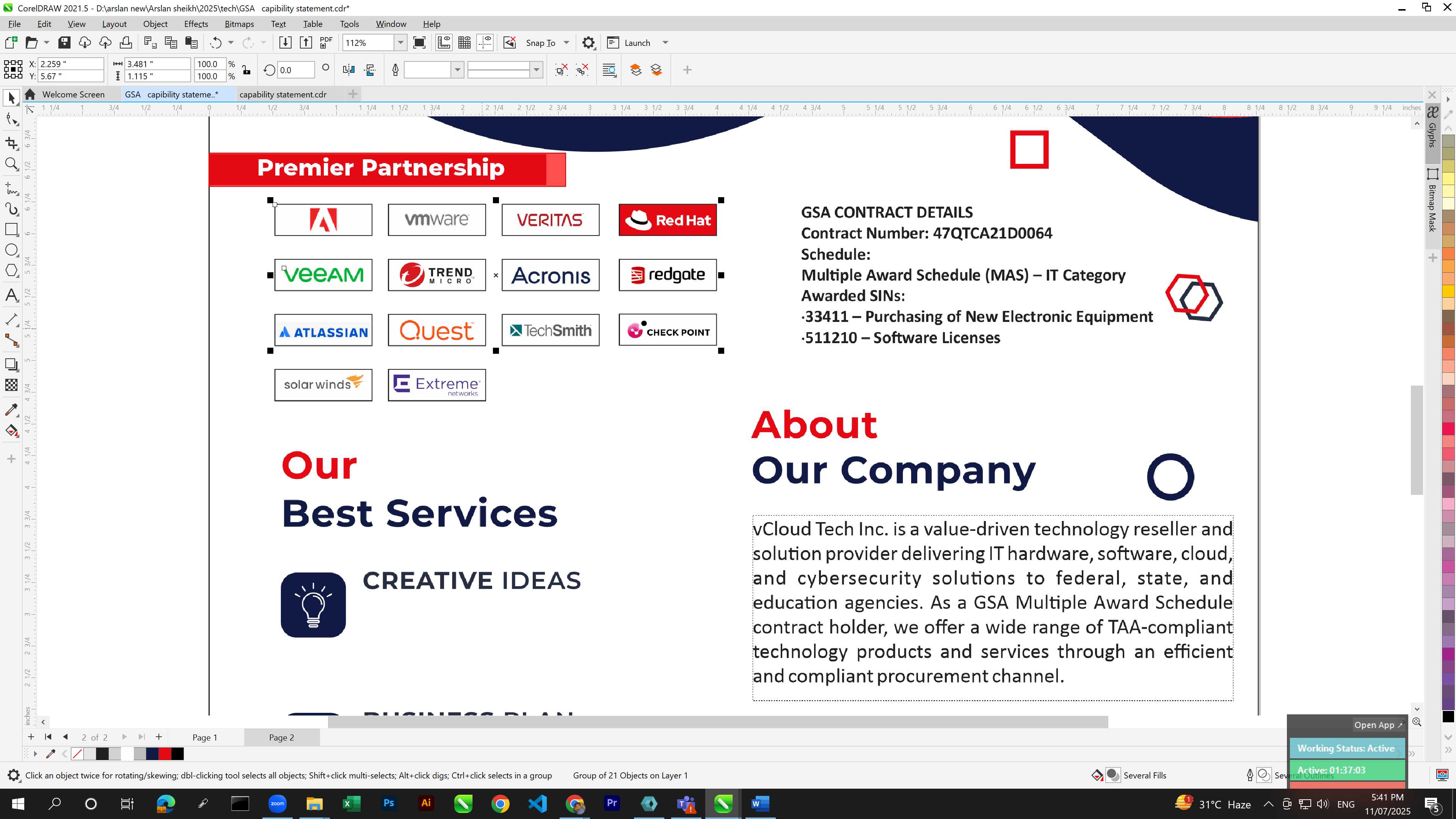The image size is (1456, 819).
Task: Click the horizontal scrollbar thumb
Action: (x=718, y=722)
